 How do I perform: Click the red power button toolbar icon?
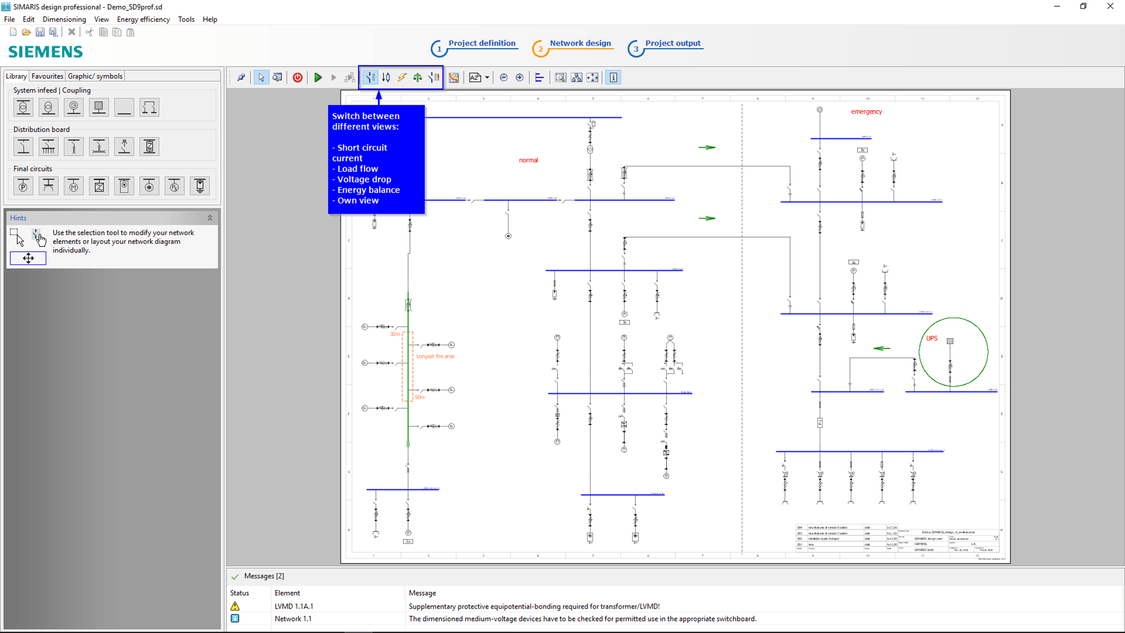[297, 77]
